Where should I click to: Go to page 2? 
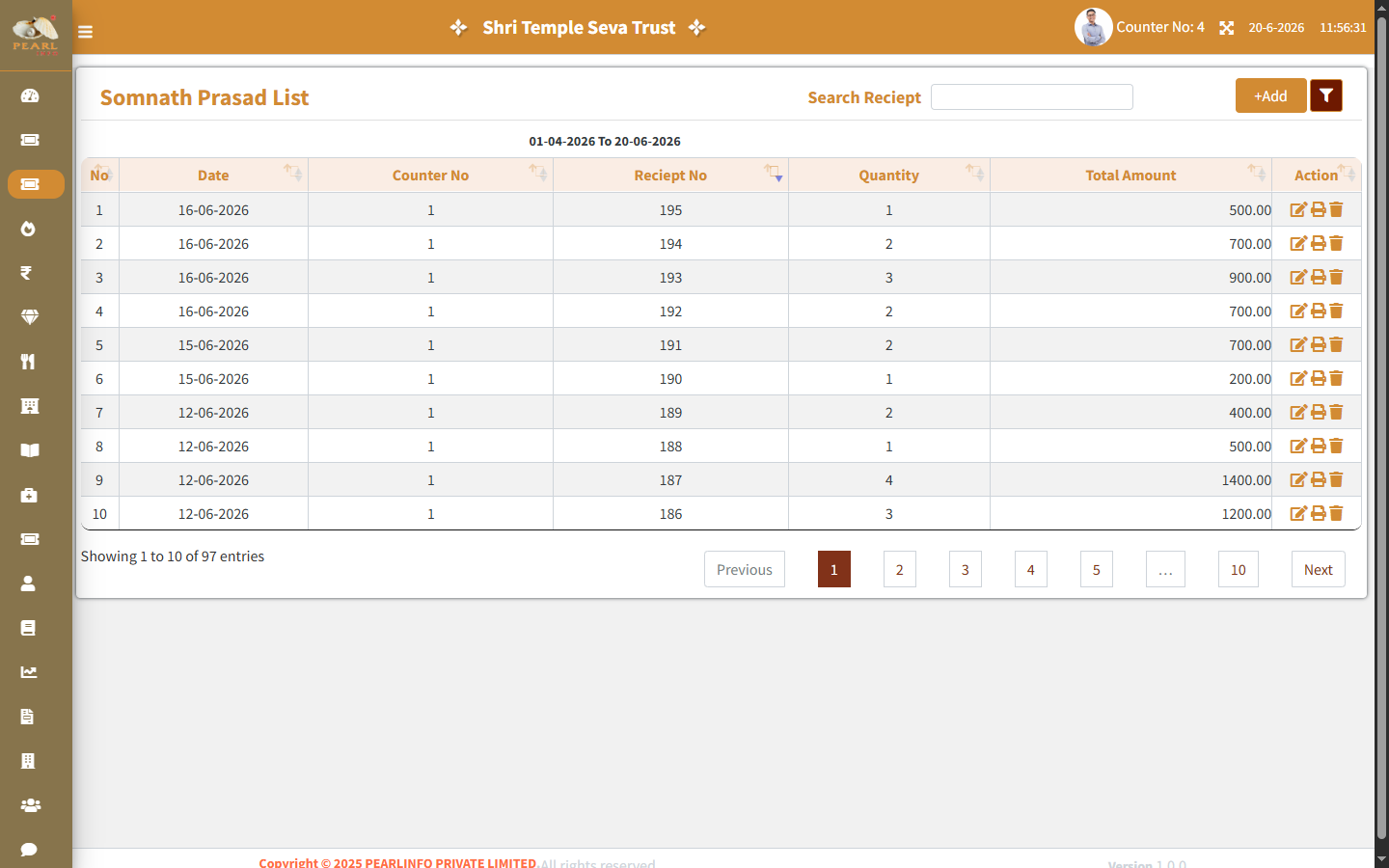tap(900, 569)
